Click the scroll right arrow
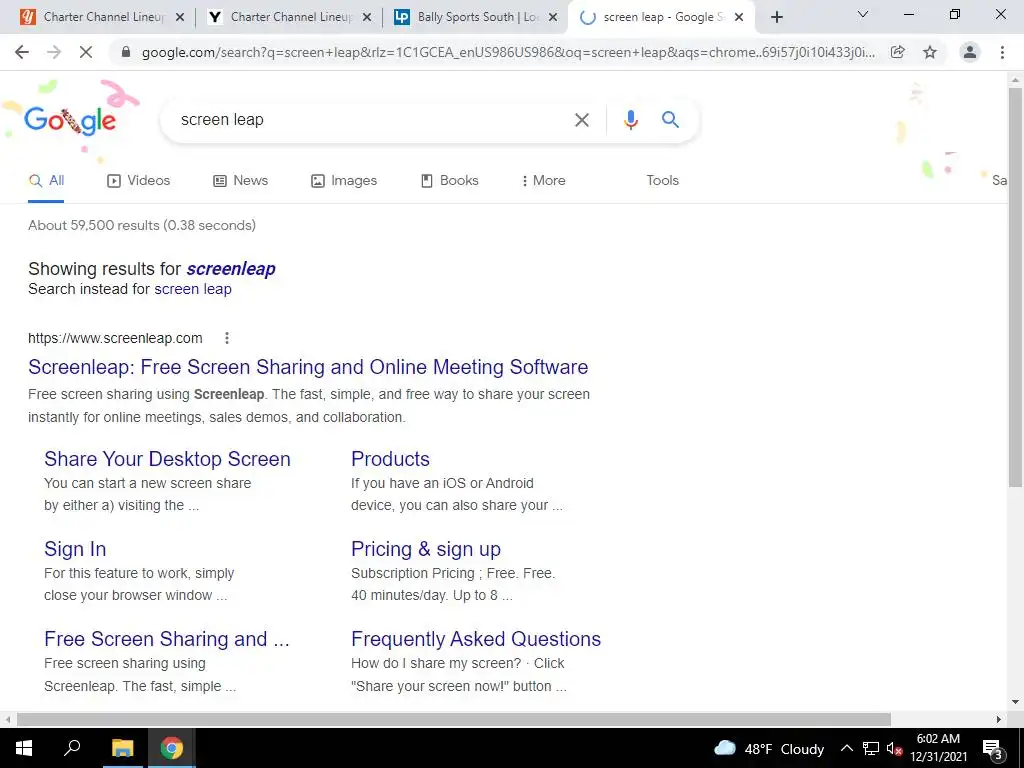 (999, 720)
